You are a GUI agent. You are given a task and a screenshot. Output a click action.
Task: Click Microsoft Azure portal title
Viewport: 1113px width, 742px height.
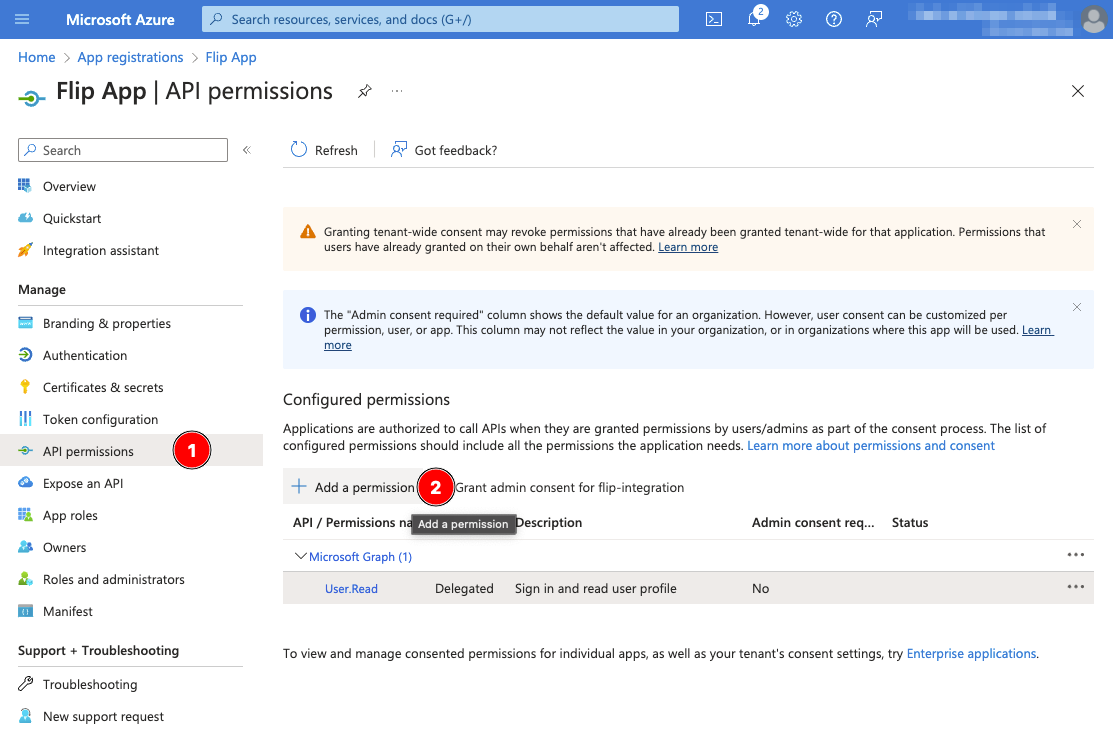(x=120, y=19)
